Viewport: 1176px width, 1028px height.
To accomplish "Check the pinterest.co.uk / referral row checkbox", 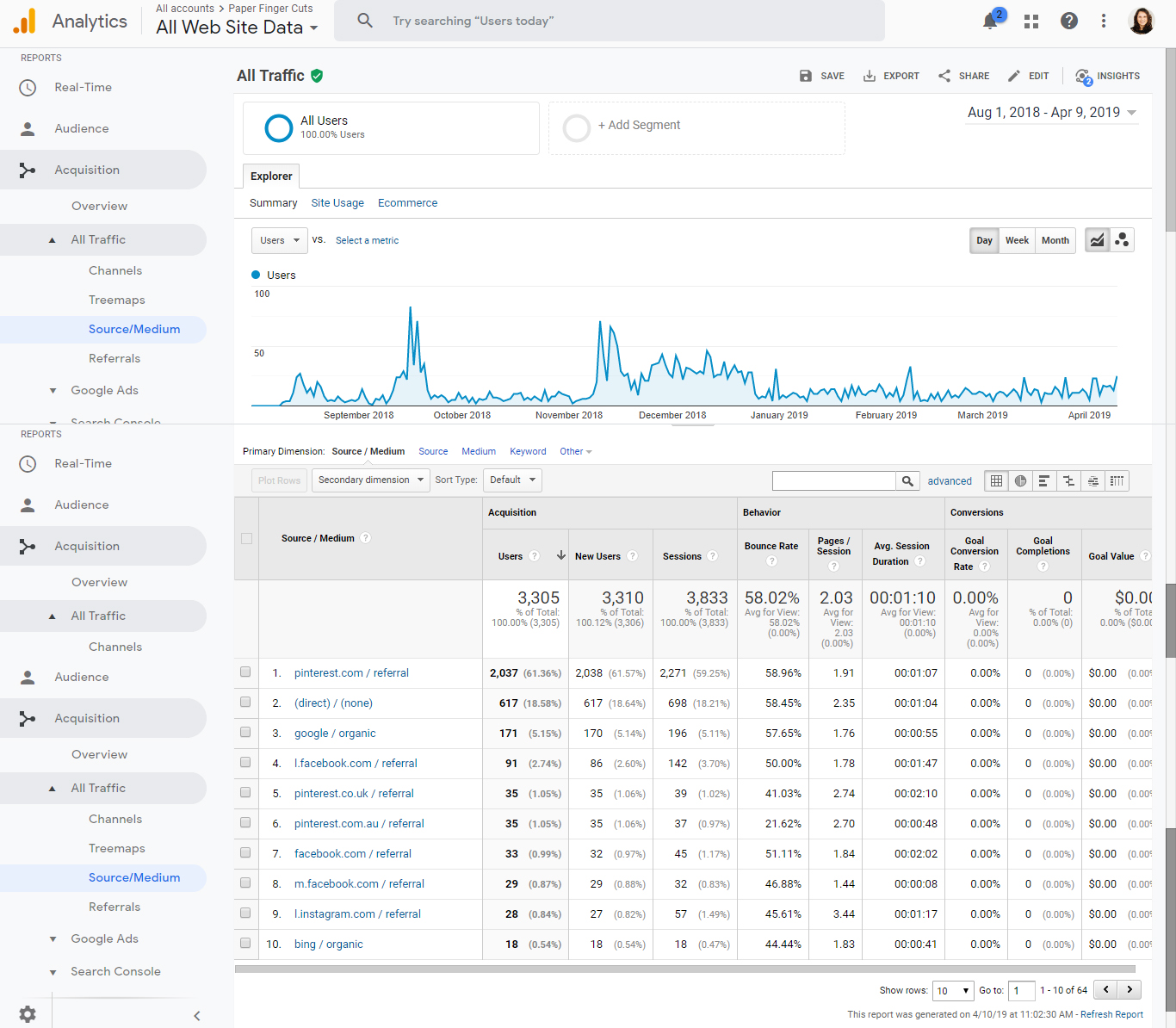I will [245, 793].
